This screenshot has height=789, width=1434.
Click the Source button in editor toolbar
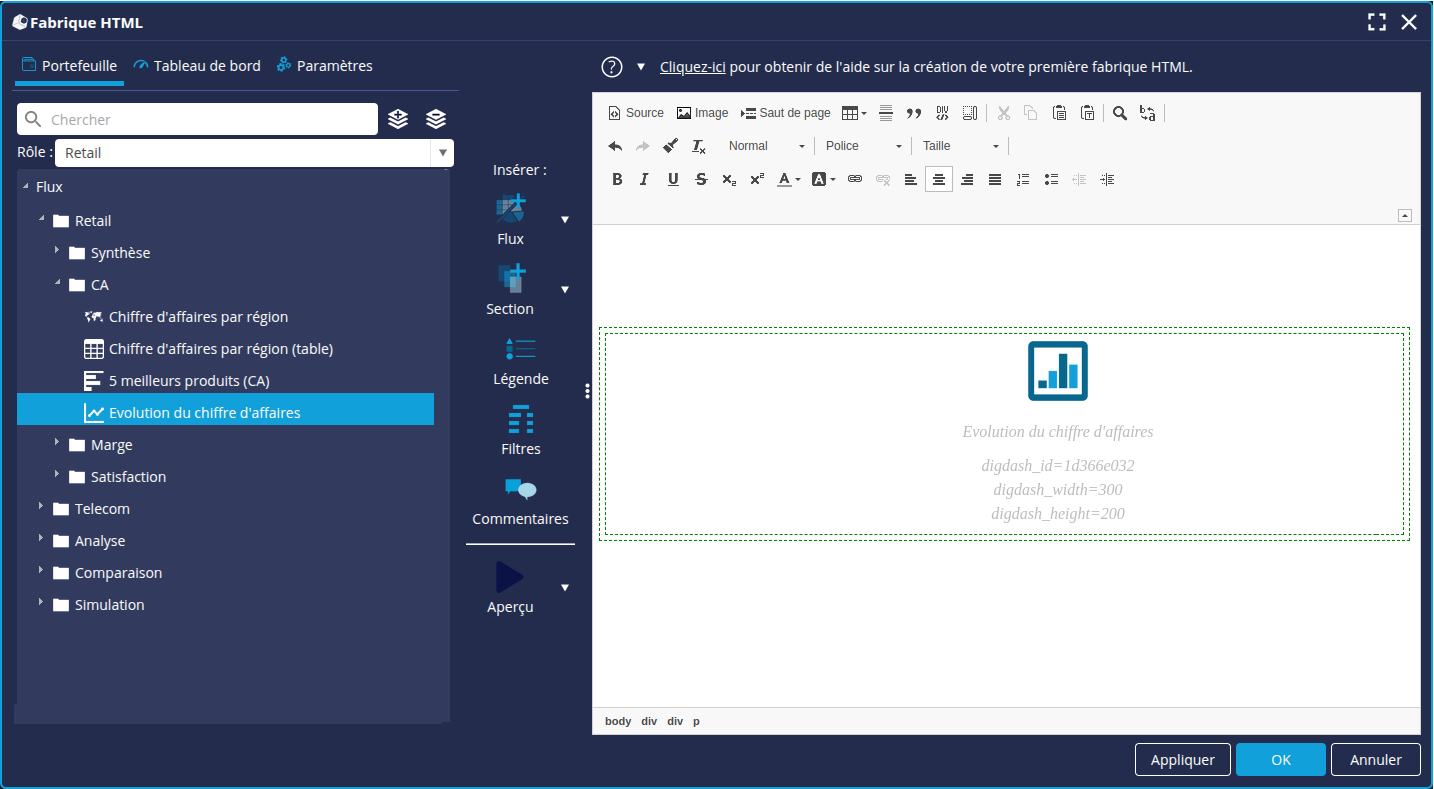coord(636,113)
